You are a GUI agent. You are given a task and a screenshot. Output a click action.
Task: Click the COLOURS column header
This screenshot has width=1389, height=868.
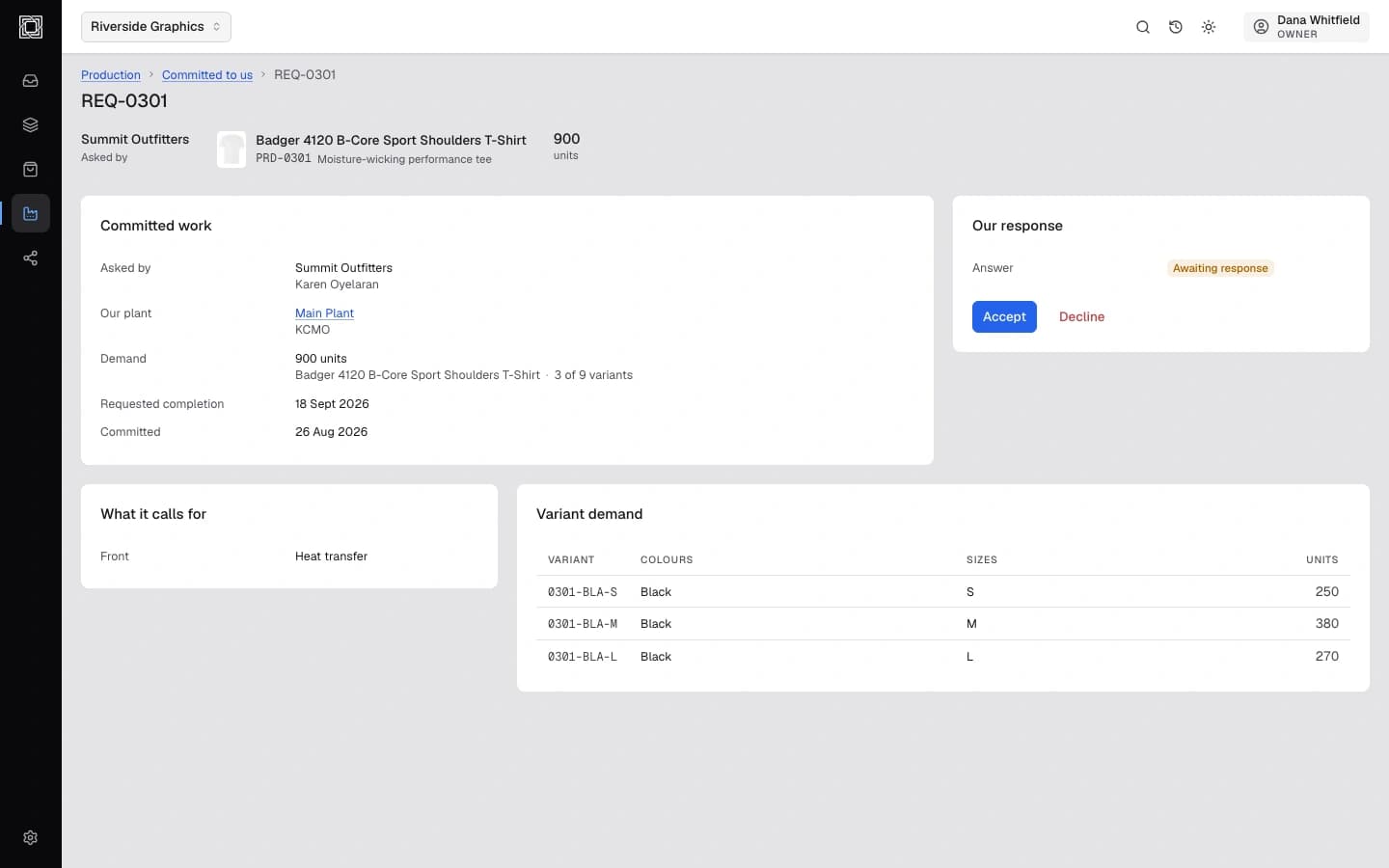(667, 560)
